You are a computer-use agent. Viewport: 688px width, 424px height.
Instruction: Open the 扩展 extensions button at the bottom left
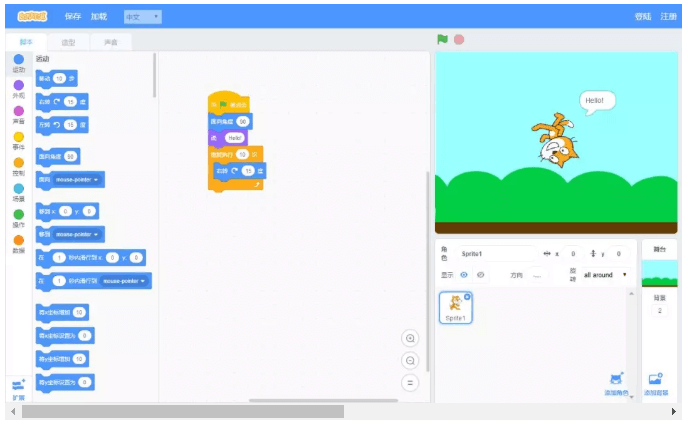click(18, 389)
